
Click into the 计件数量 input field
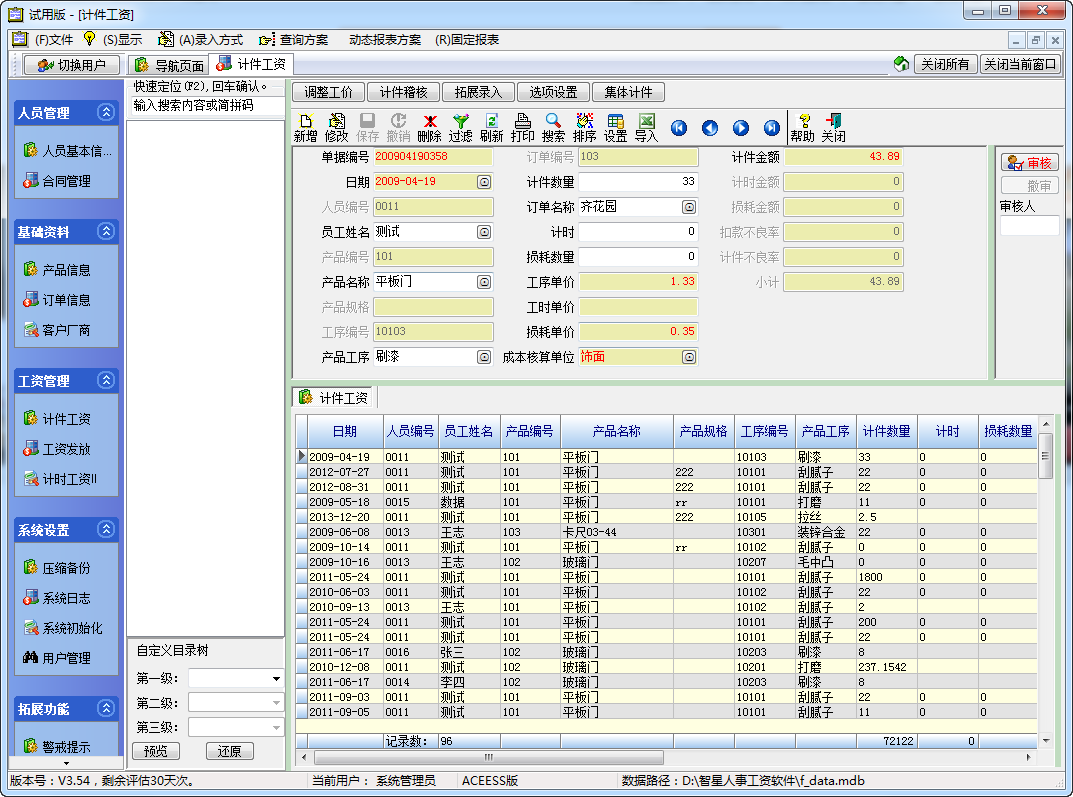click(638, 182)
